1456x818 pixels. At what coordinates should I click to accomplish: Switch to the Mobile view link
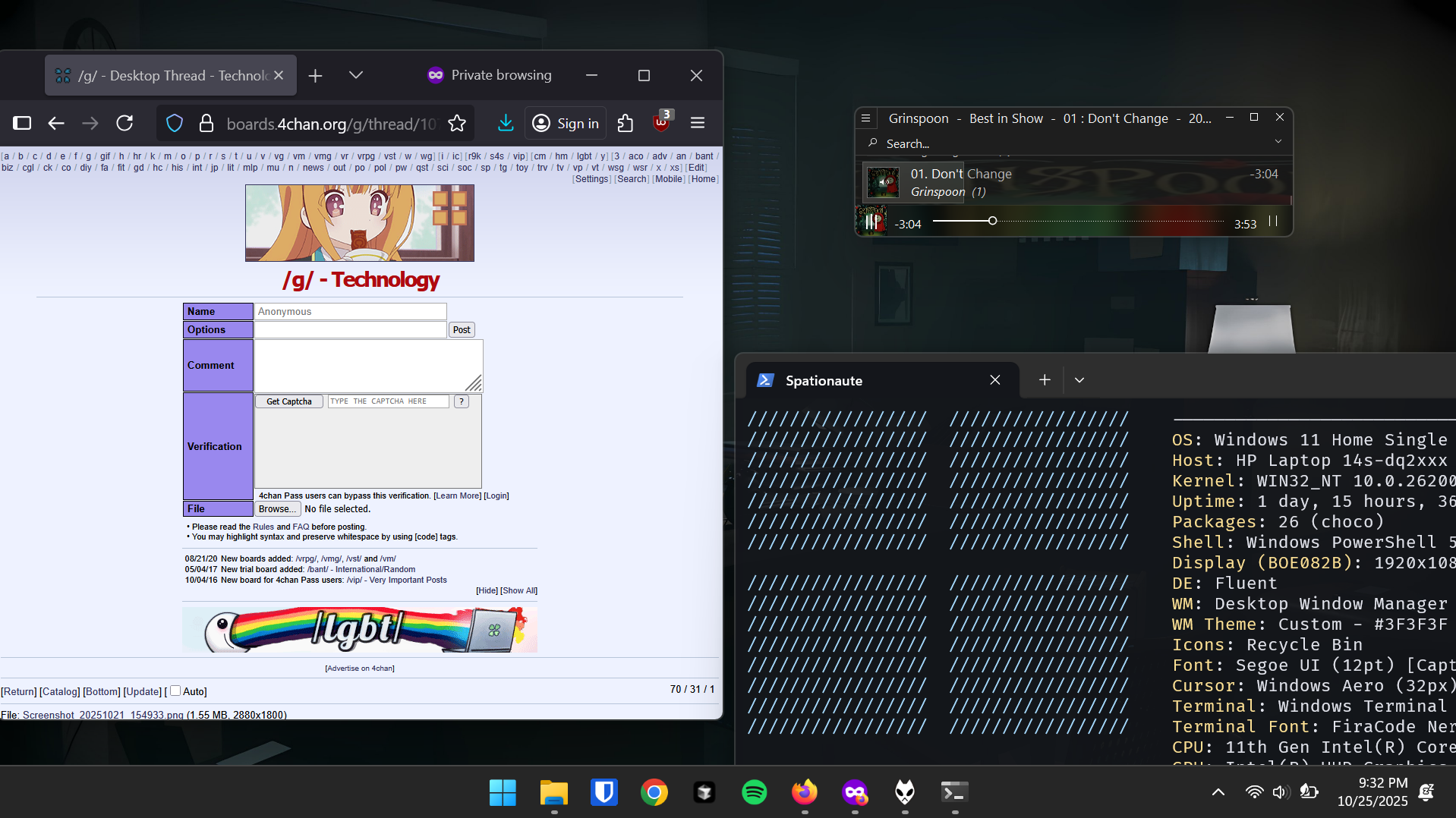tap(669, 179)
